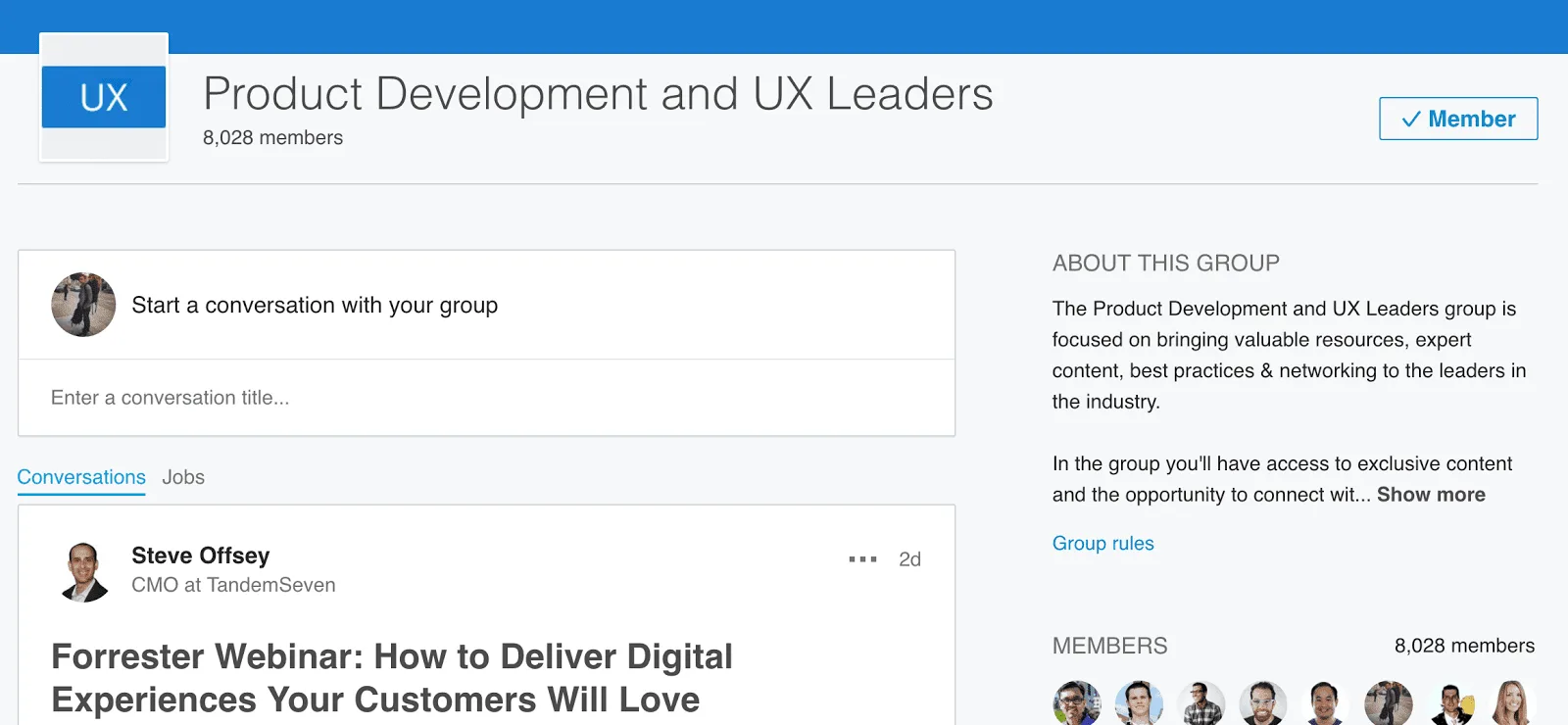The width and height of the screenshot is (1568, 725).
Task: Open the last member avatar in the row
Action: 1512,703
